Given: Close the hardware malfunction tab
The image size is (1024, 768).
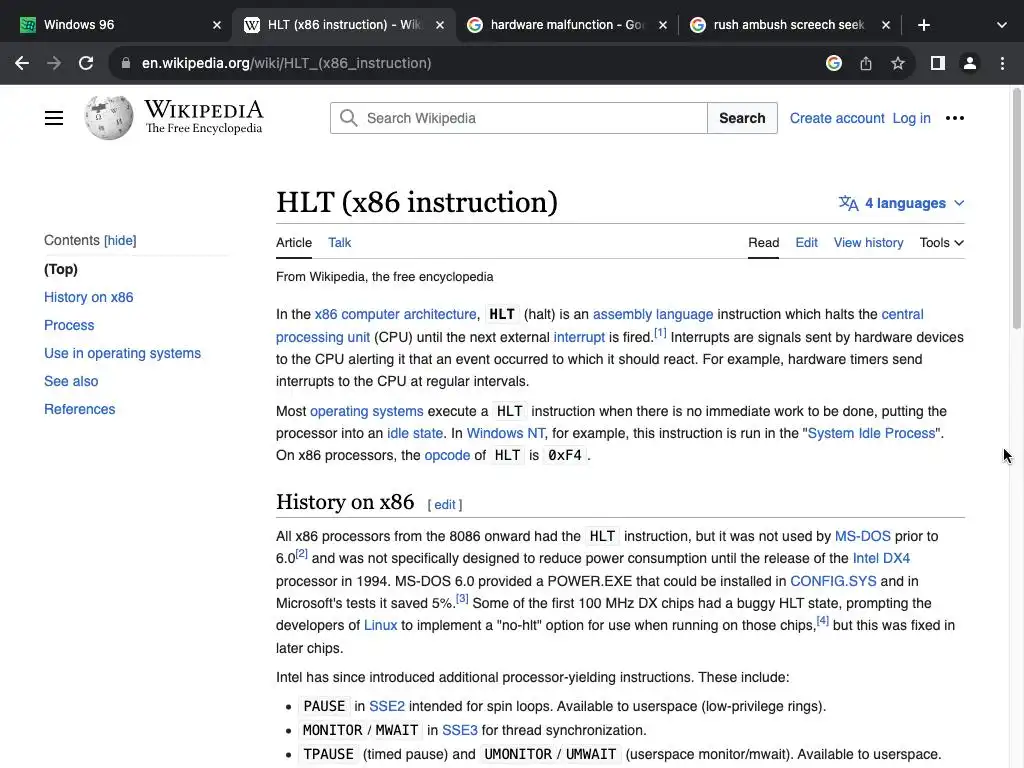Looking at the screenshot, I should (x=663, y=25).
